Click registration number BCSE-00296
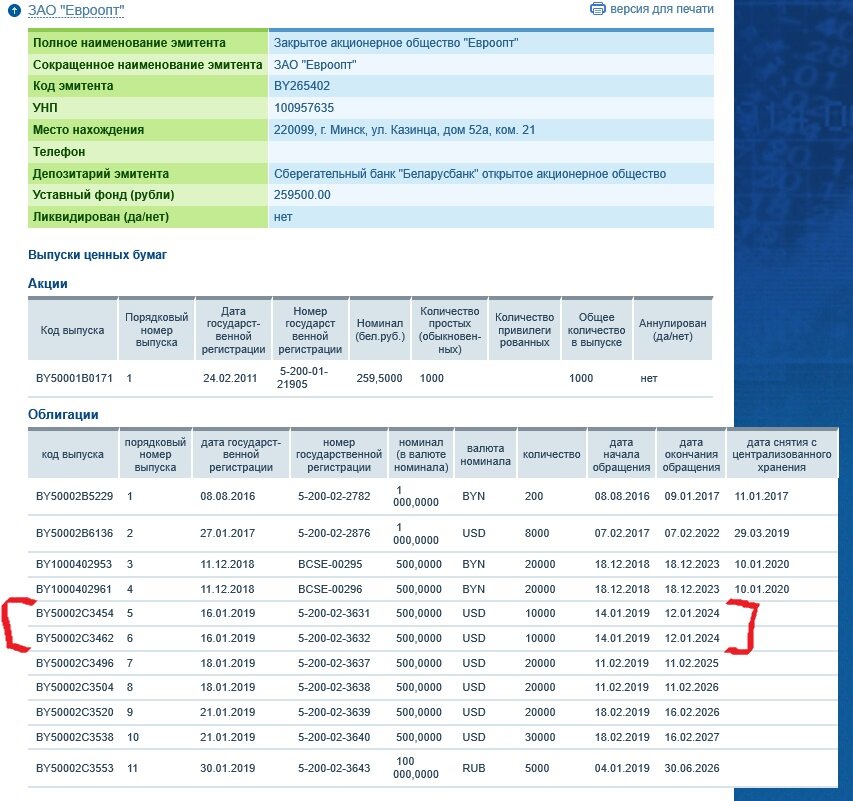853x801 pixels. click(330, 589)
